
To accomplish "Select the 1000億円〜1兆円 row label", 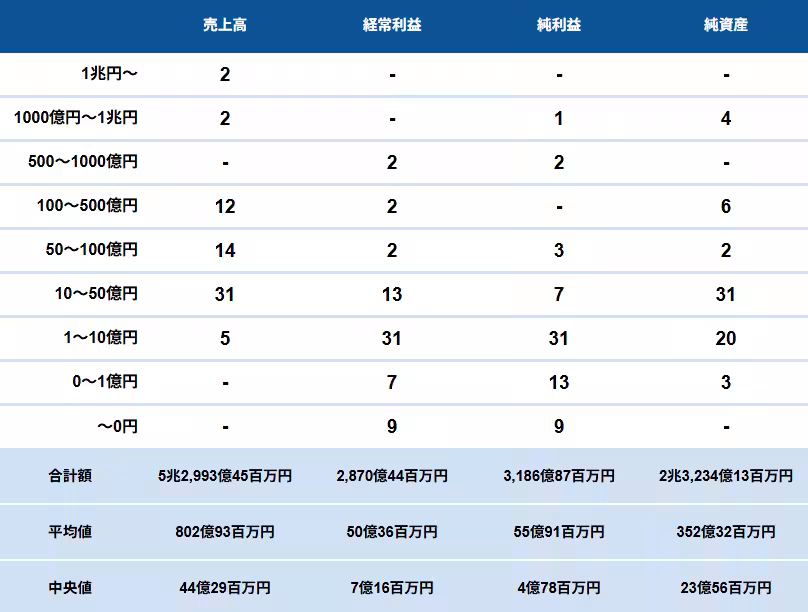I will click(x=76, y=118).
